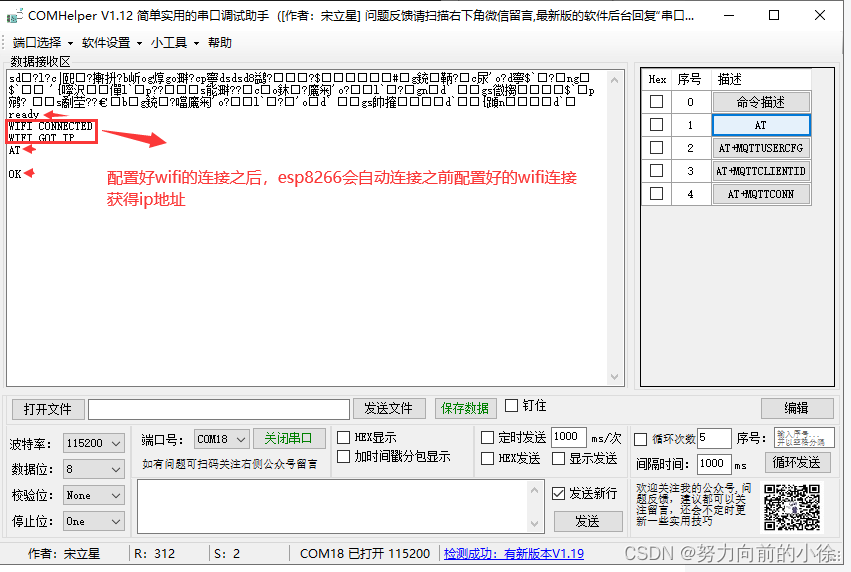Open the 软件设置 menu
851x572 pixels.
point(112,43)
